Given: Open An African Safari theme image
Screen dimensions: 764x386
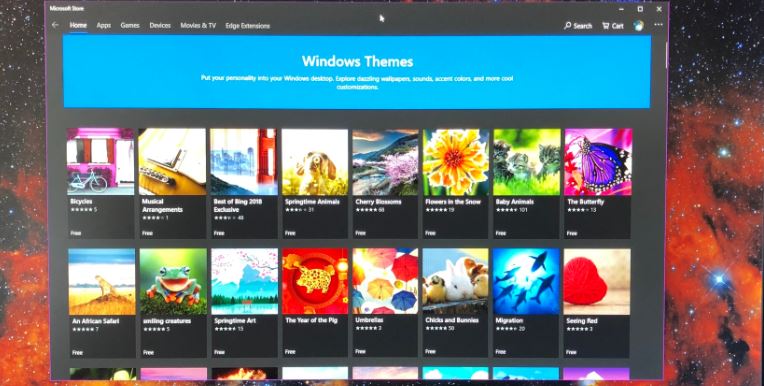Looking at the screenshot, I should 102,282.
